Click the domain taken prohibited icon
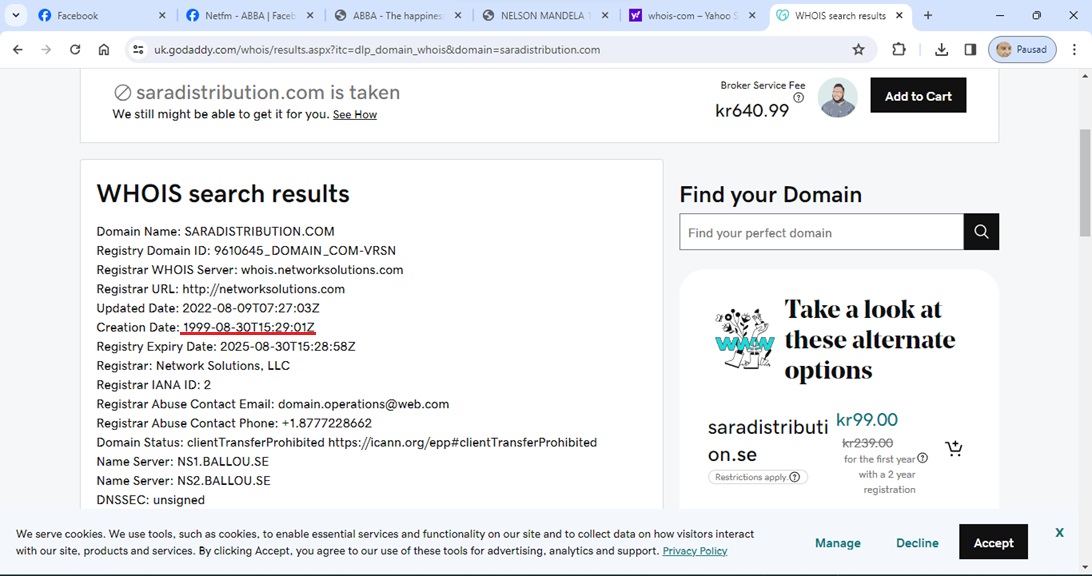The height and width of the screenshot is (576, 1092). [x=123, y=93]
